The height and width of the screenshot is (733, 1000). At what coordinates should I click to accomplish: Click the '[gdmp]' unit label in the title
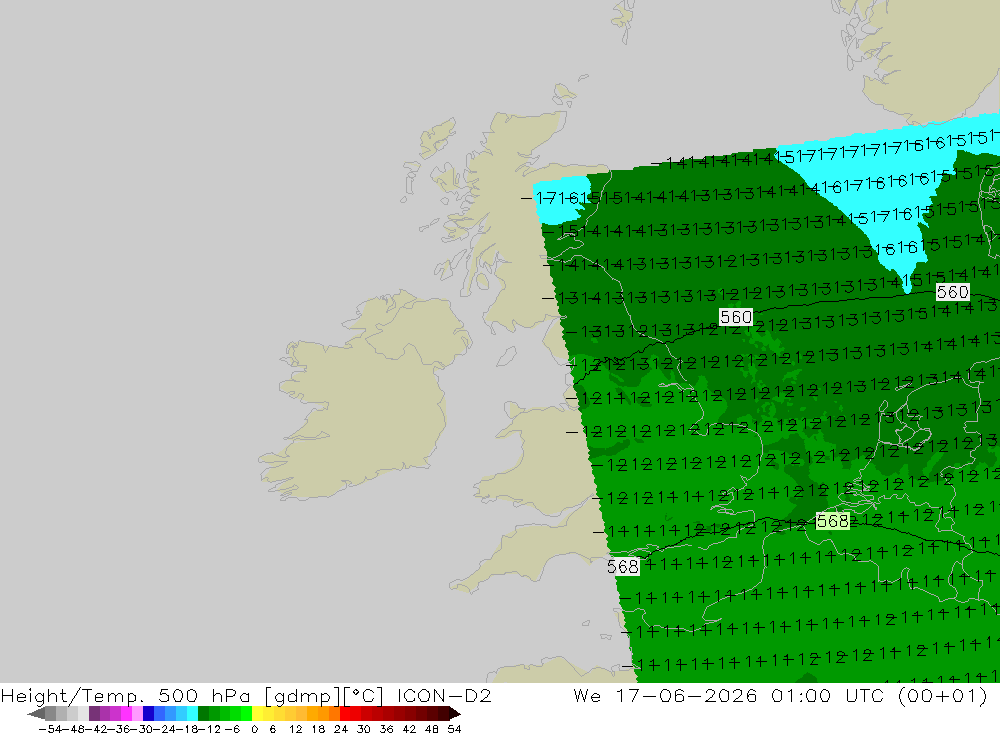pos(302,695)
